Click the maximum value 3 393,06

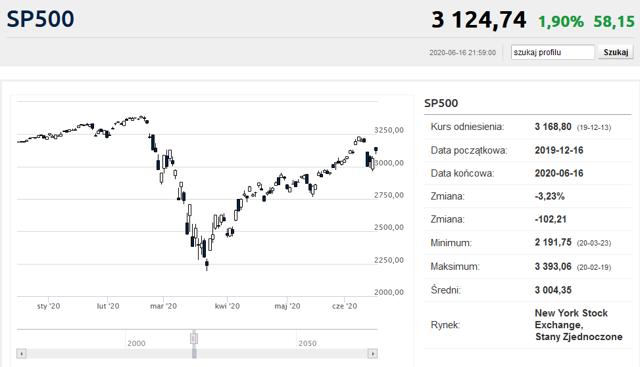coord(553,267)
